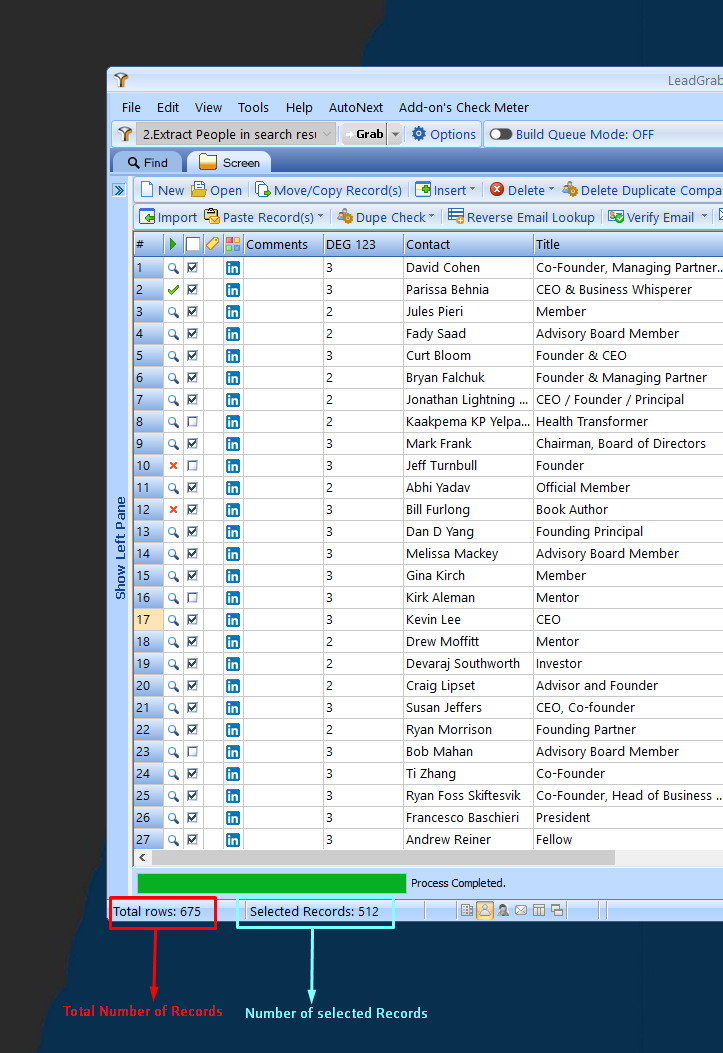Click the highlighted person view icon in status bar
723x1053 pixels.
tap(485, 911)
